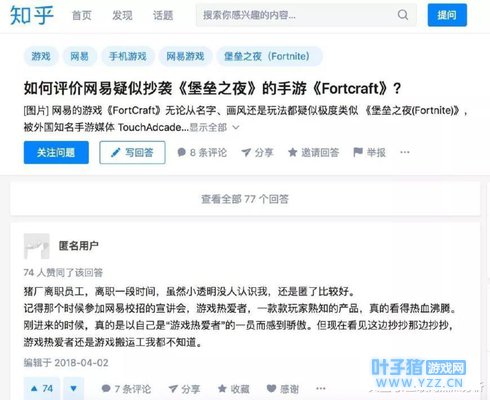Open question's three-dot more menu
Screen dimensions: 490x400
click(405, 152)
